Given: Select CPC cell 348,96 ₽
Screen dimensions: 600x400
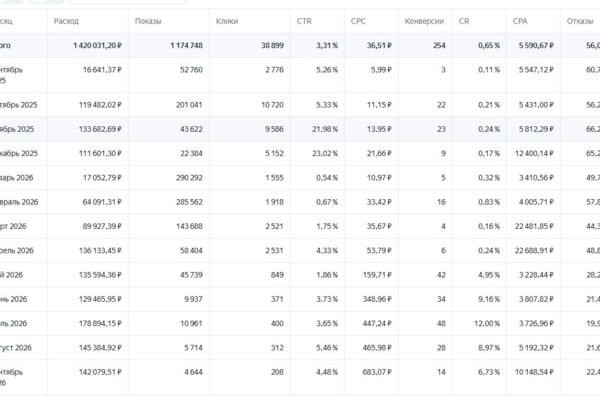Looking at the screenshot, I should [x=377, y=299].
